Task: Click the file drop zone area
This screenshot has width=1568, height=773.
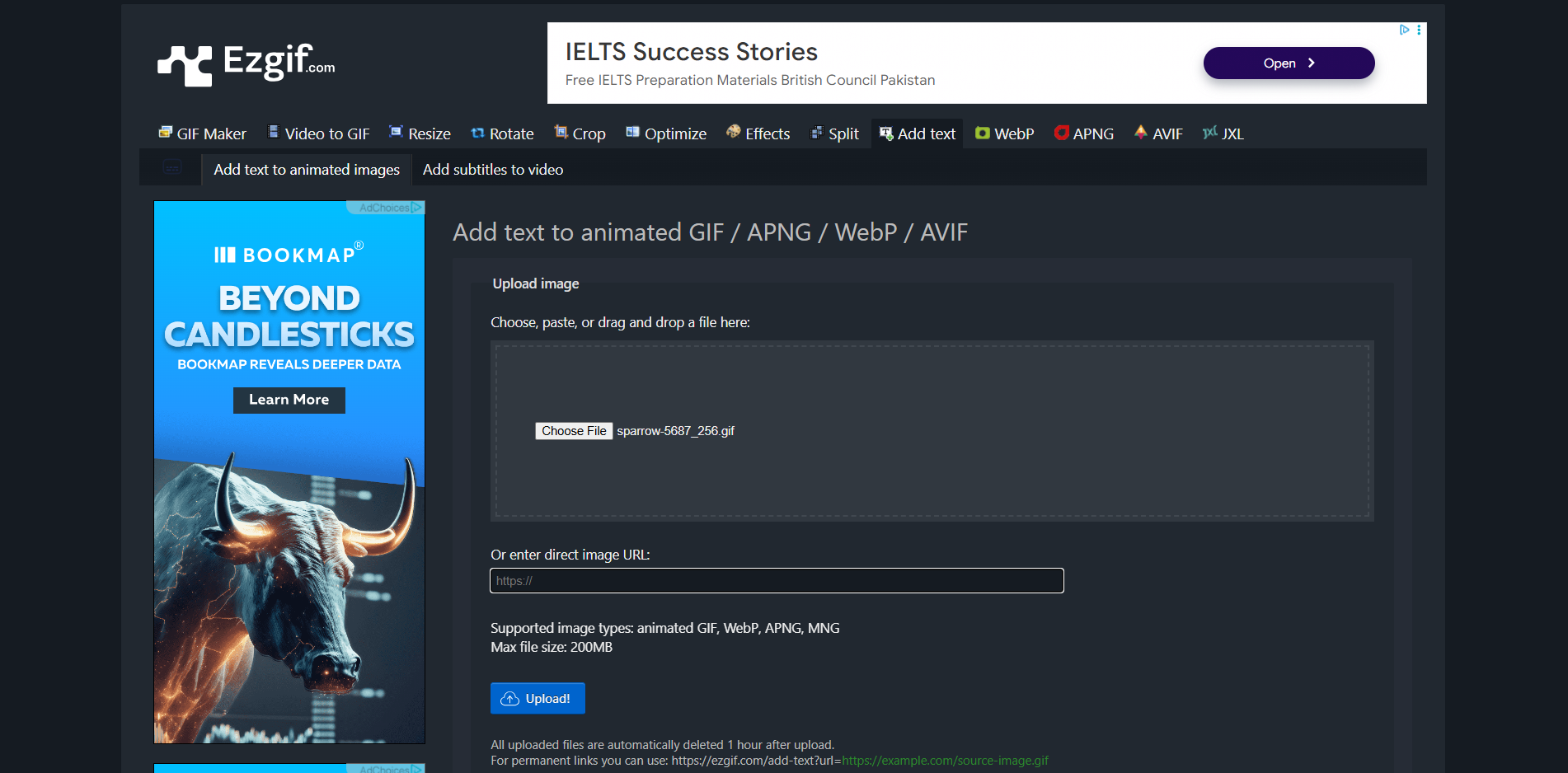Action: click(932, 431)
